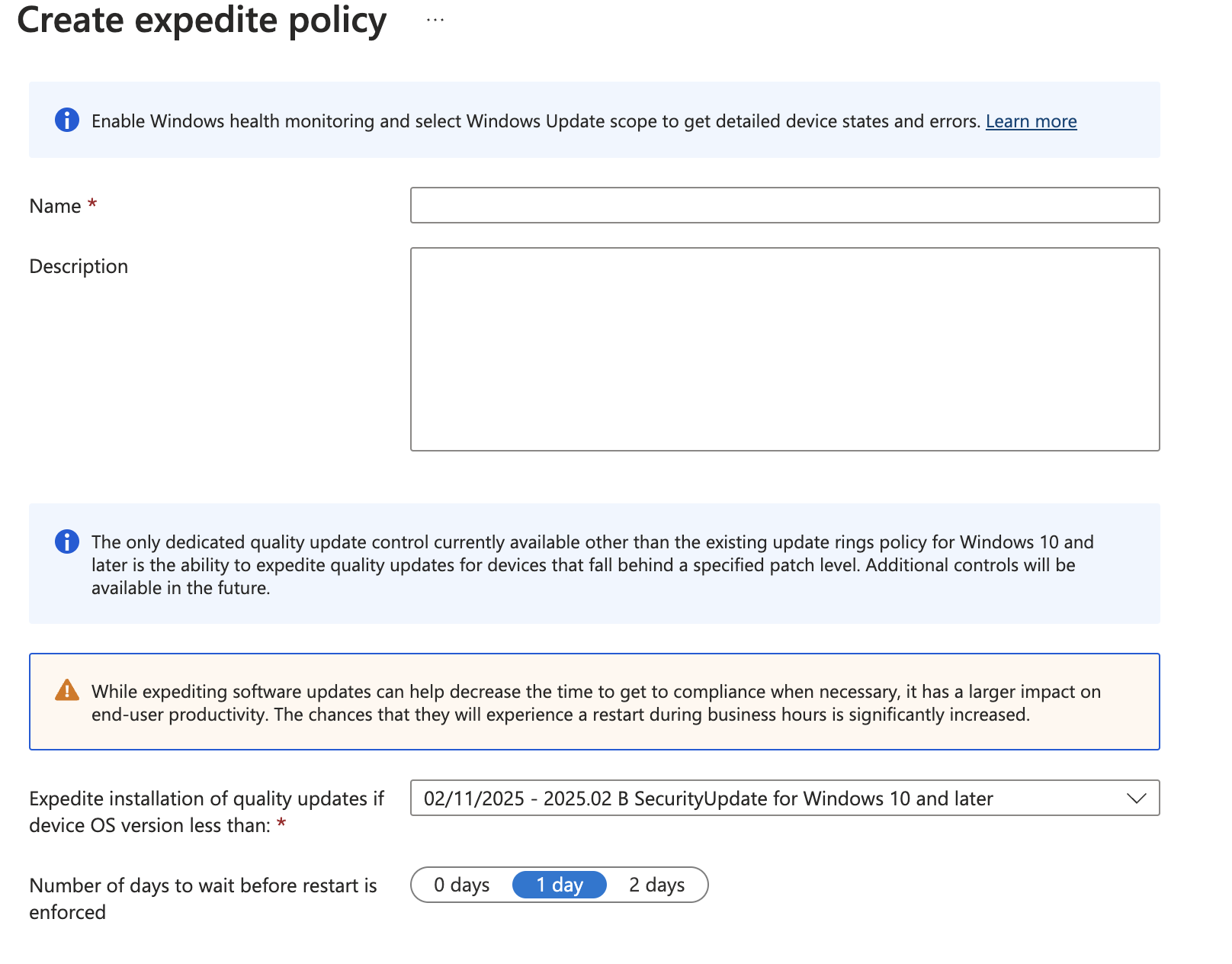This screenshot has height=964, width=1232.
Task: Click the end-user productivity warning message text
Action: pyautogui.click(x=595, y=702)
